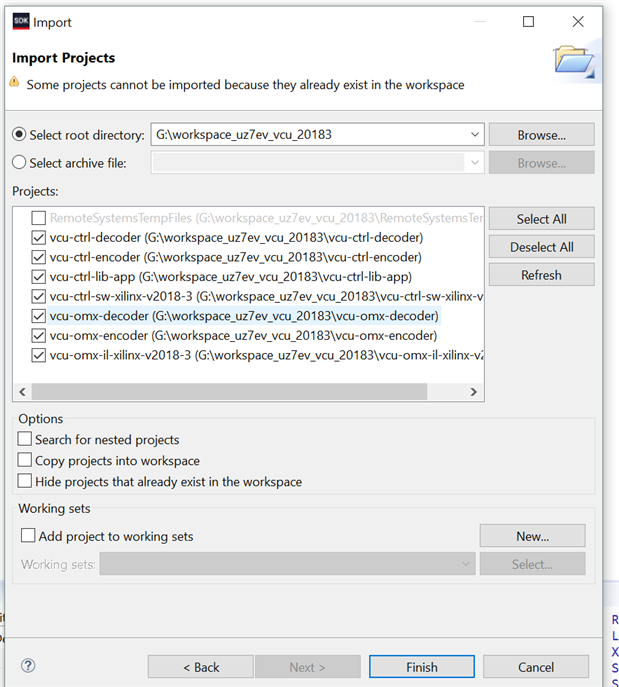The height and width of the screenshot is (687, 619).
Task: Expand the root directory dropdown arrow
Action: click(x=474, y=135)
